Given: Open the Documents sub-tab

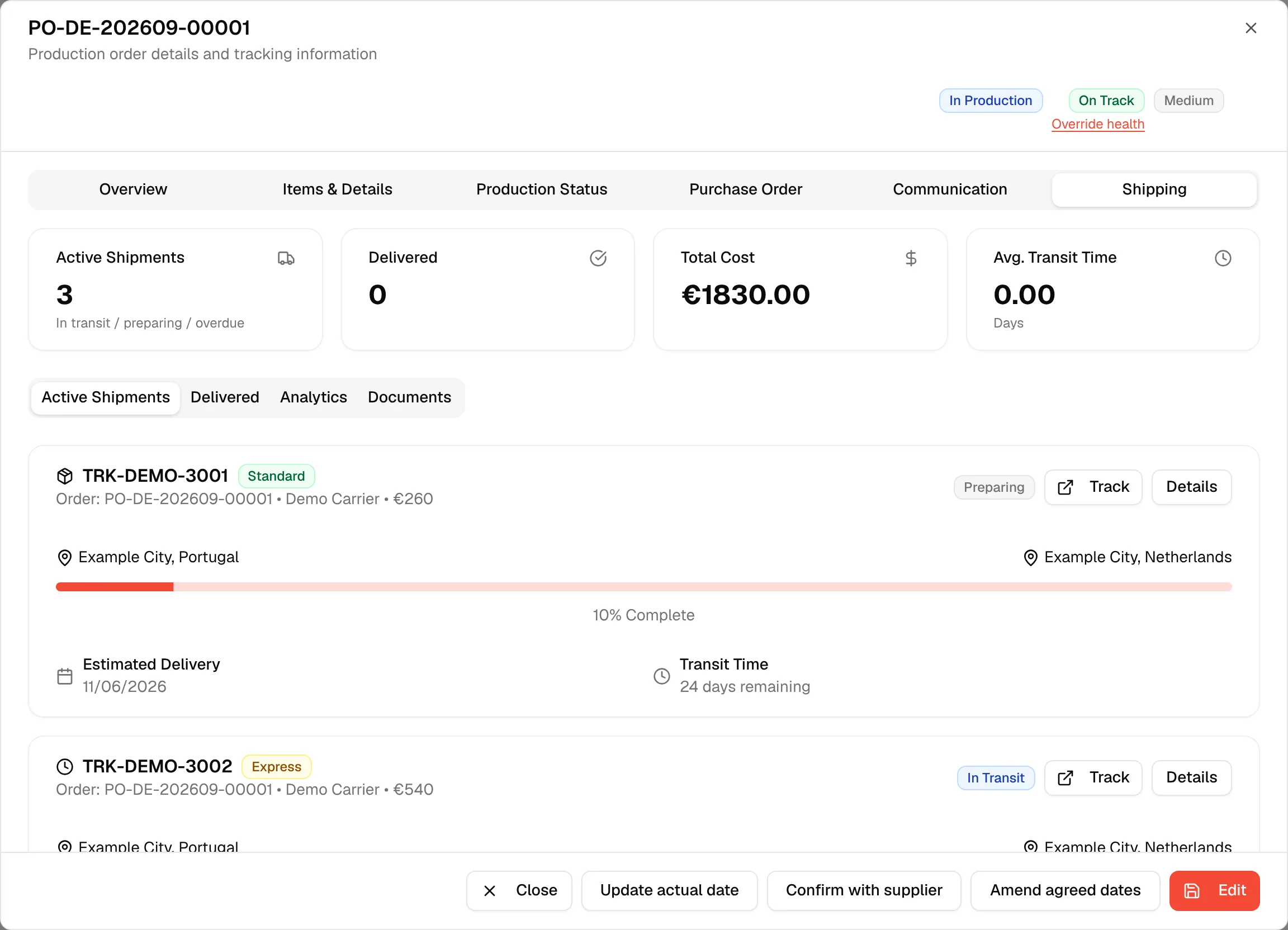Looking at the screenshot, I should (409, 397).
